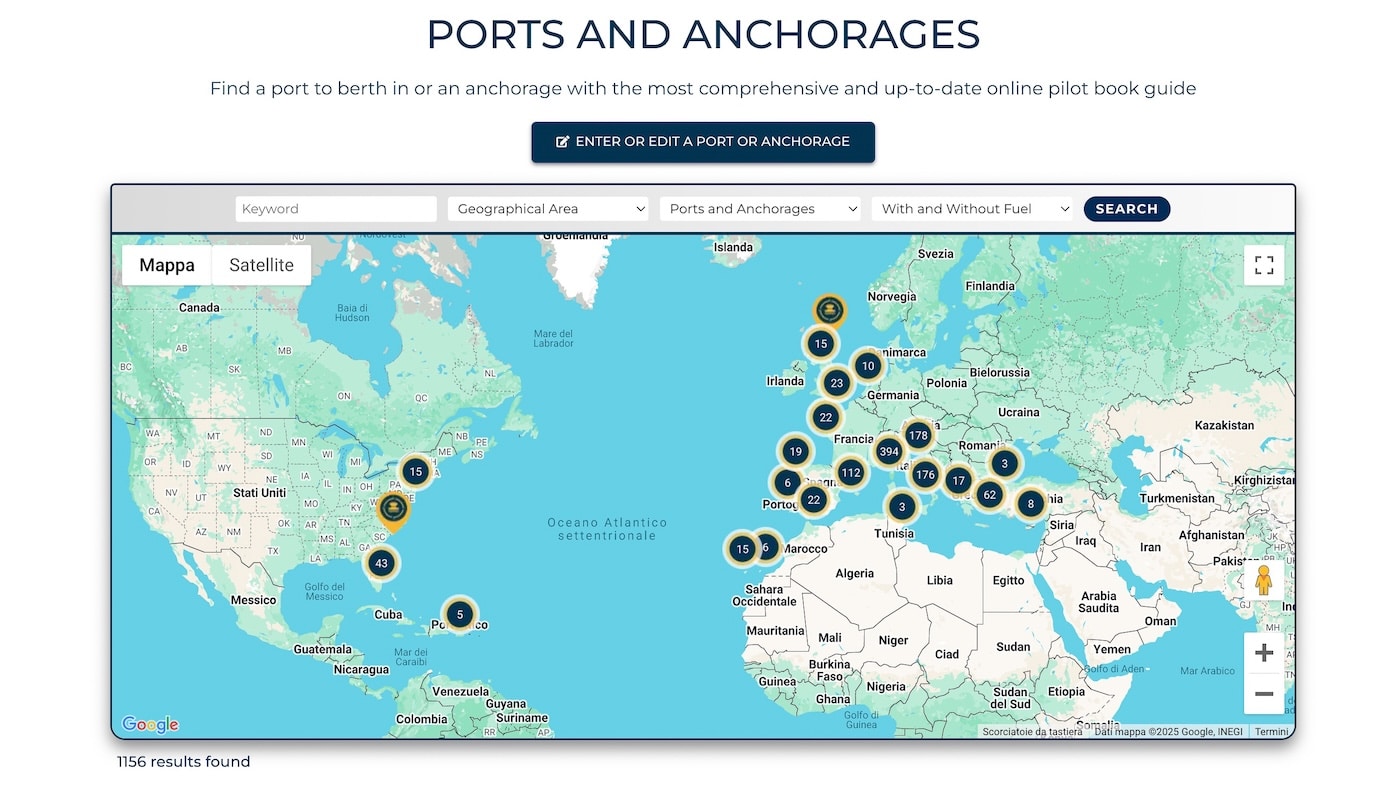
Task: Switch to Mappa map view
Action: pyautogui.click(x=167, y=265)
